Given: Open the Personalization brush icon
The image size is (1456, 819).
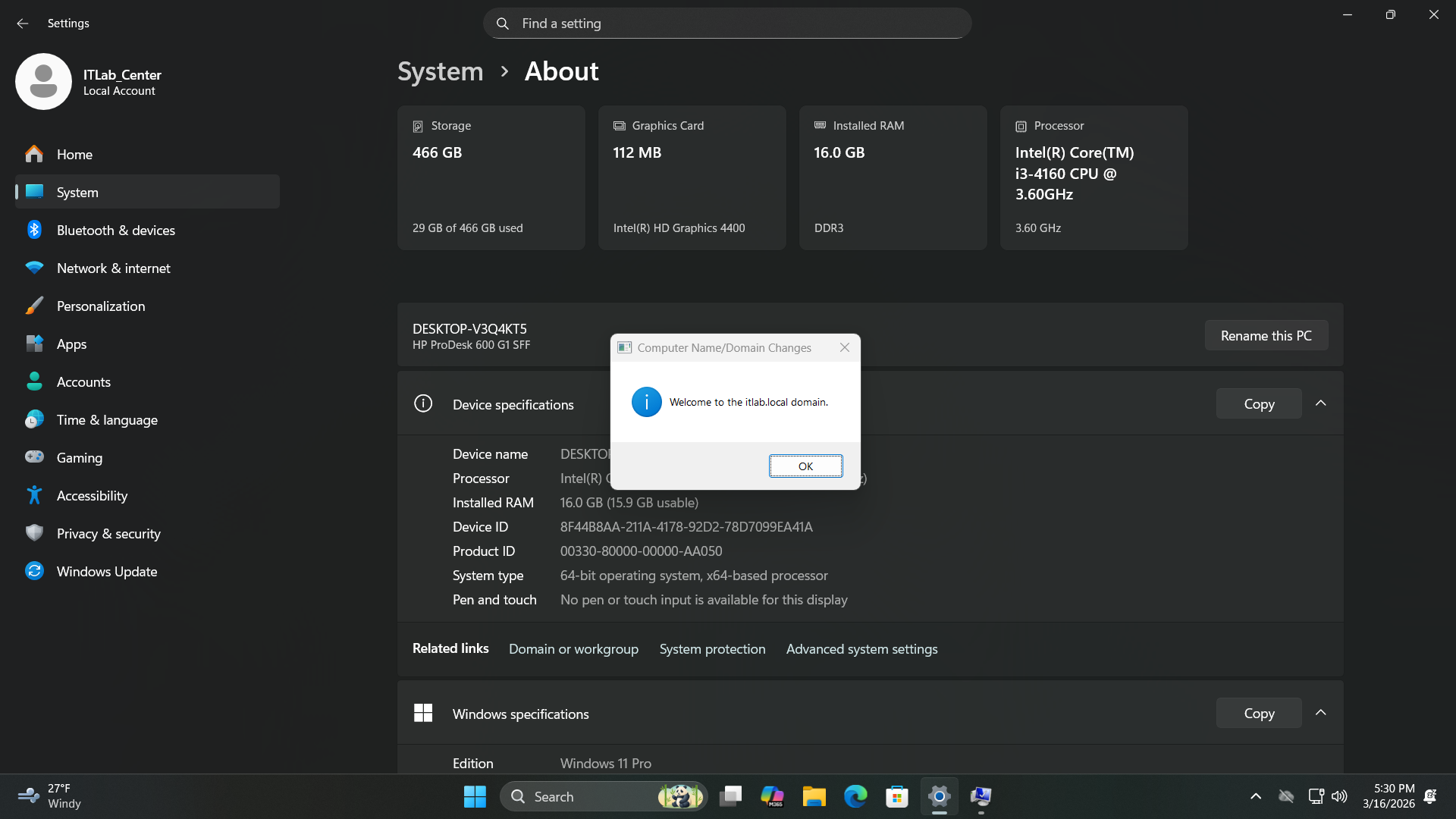Looking at the screenshot, I should 34,306.
